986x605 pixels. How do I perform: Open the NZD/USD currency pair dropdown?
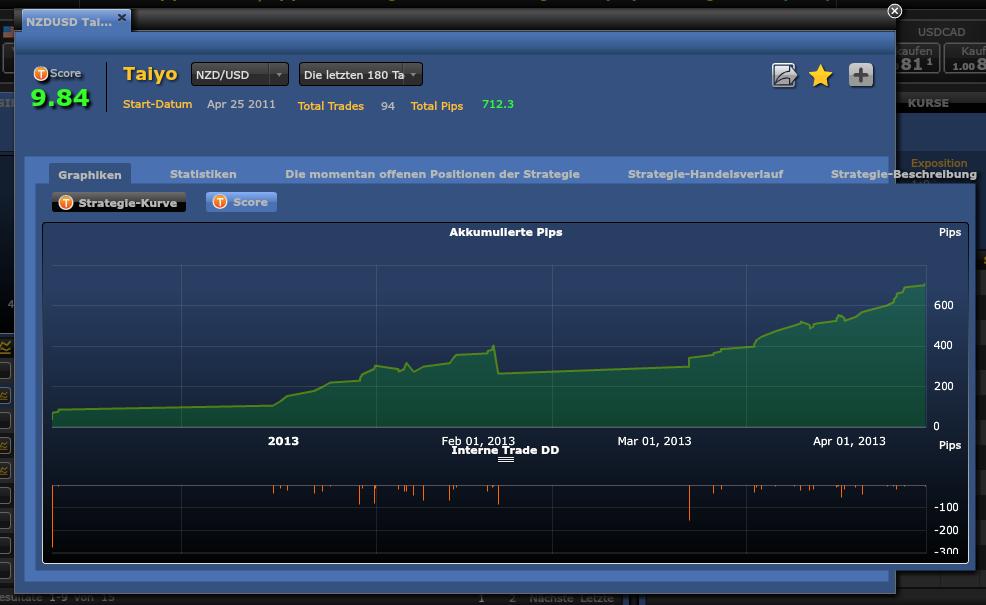point(239,75)
